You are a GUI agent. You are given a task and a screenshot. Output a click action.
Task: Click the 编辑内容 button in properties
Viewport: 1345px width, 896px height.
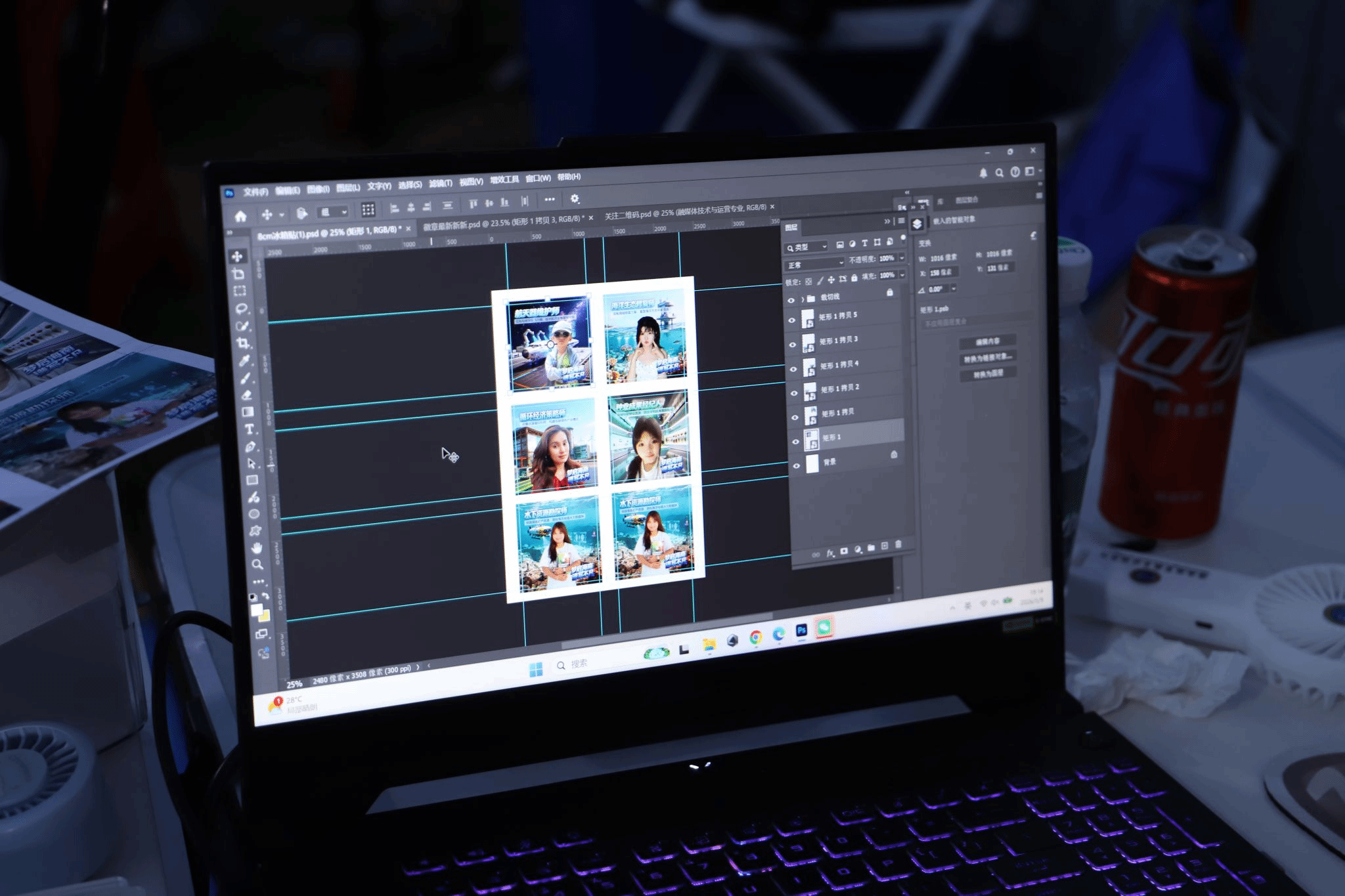tap(987, 341)
